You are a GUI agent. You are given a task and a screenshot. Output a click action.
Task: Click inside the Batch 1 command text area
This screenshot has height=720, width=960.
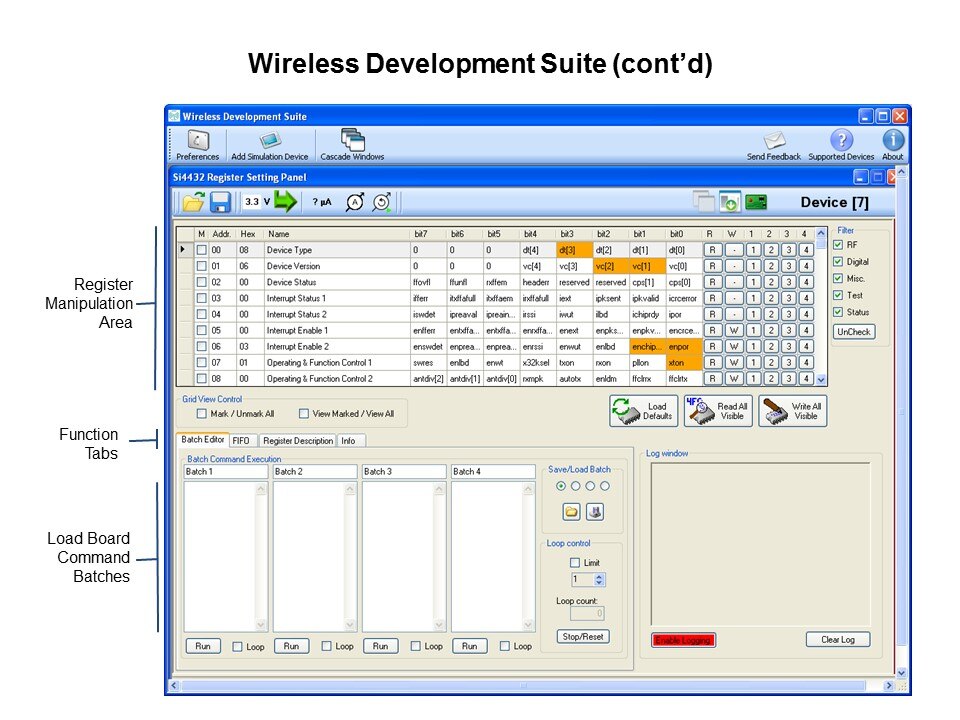220,555
